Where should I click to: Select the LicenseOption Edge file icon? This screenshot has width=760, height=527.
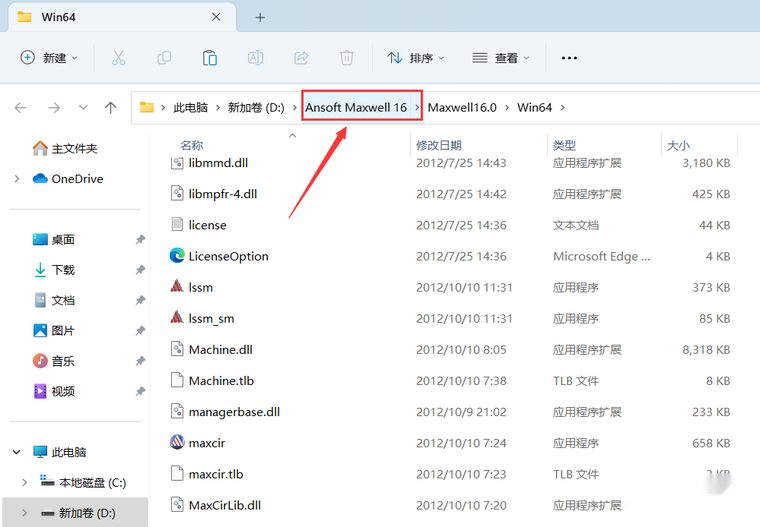click(x=177, y=256)
